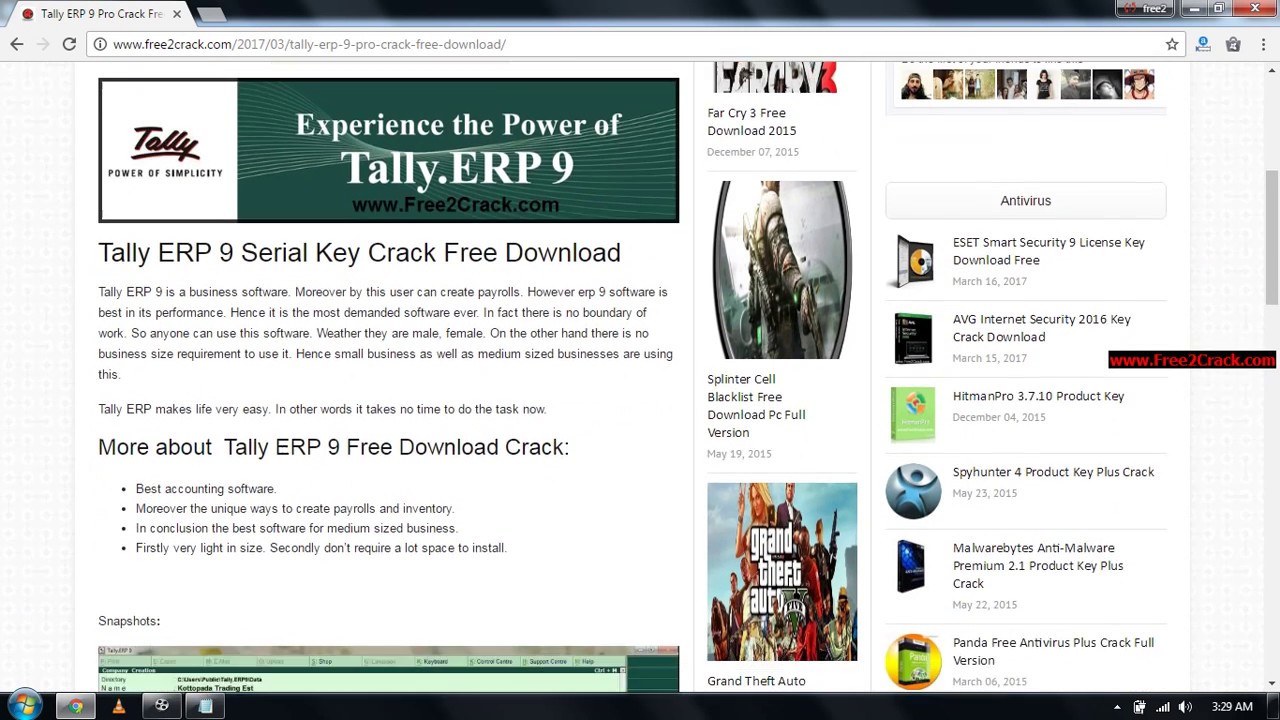
Task: Click the 'Best accounting software.' bullet
Action: (x=206, y=489)
